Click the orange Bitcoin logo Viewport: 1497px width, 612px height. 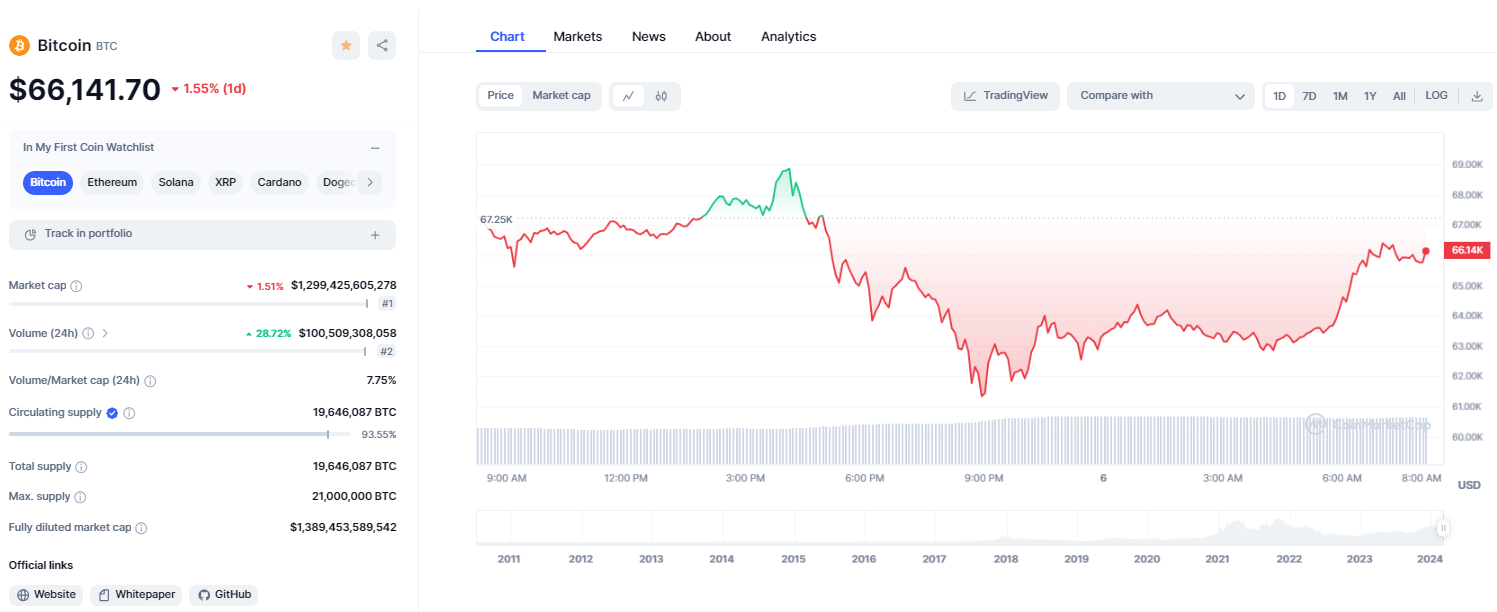click(x=19, y=45)
